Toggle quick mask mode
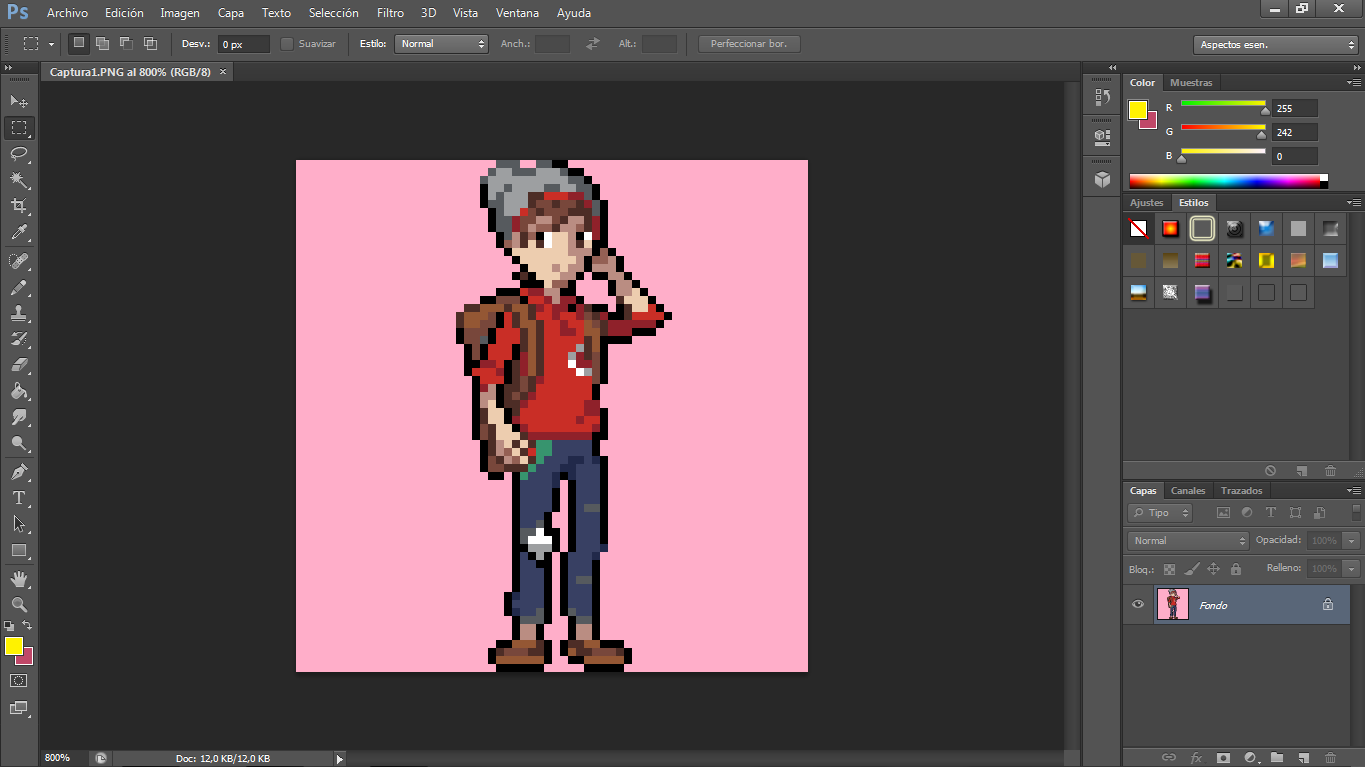1365x767 pixels. click(x=19, y=680)
